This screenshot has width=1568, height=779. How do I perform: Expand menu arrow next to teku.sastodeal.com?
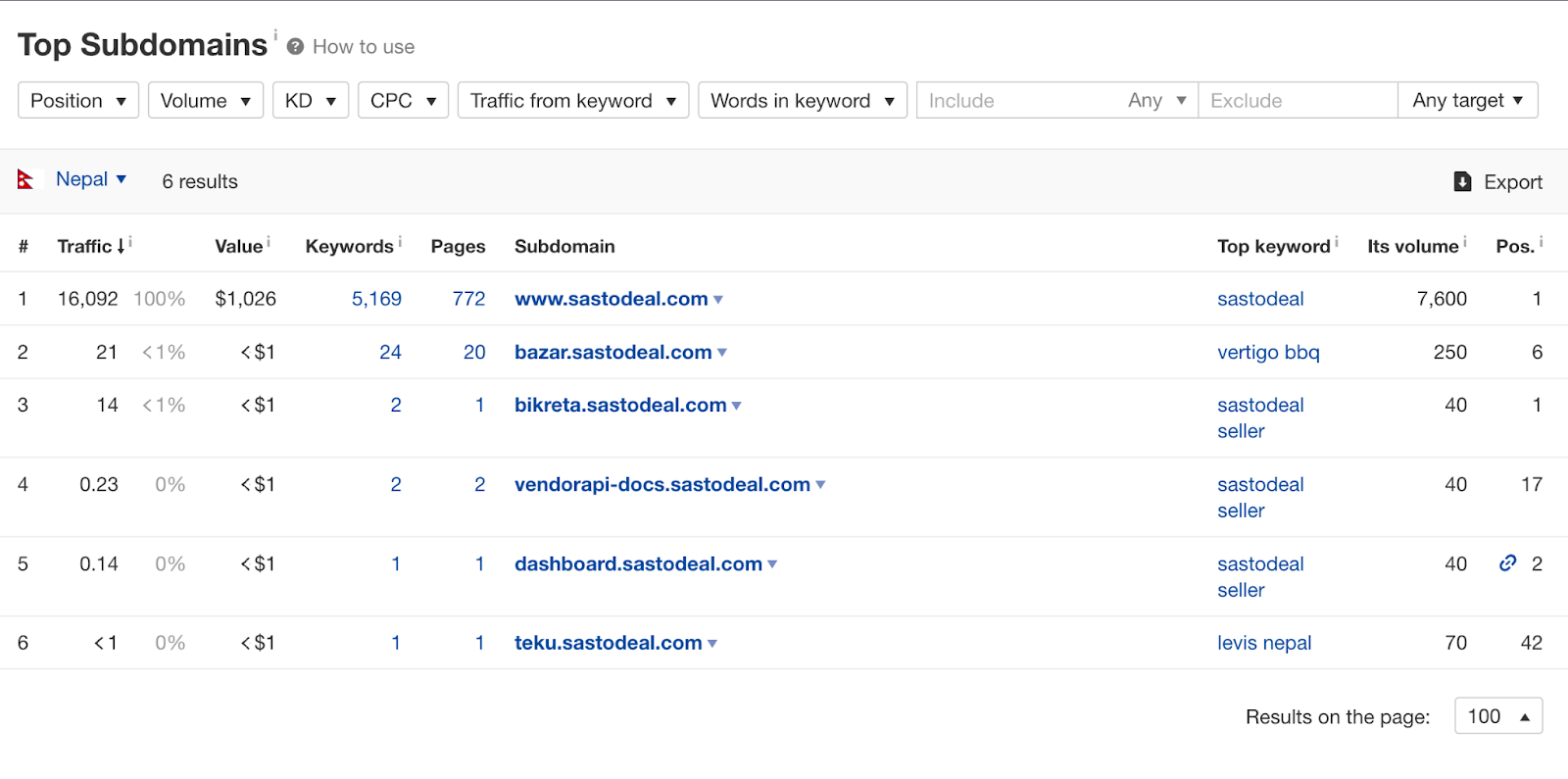pyautogui.click(x=712, y=644)
